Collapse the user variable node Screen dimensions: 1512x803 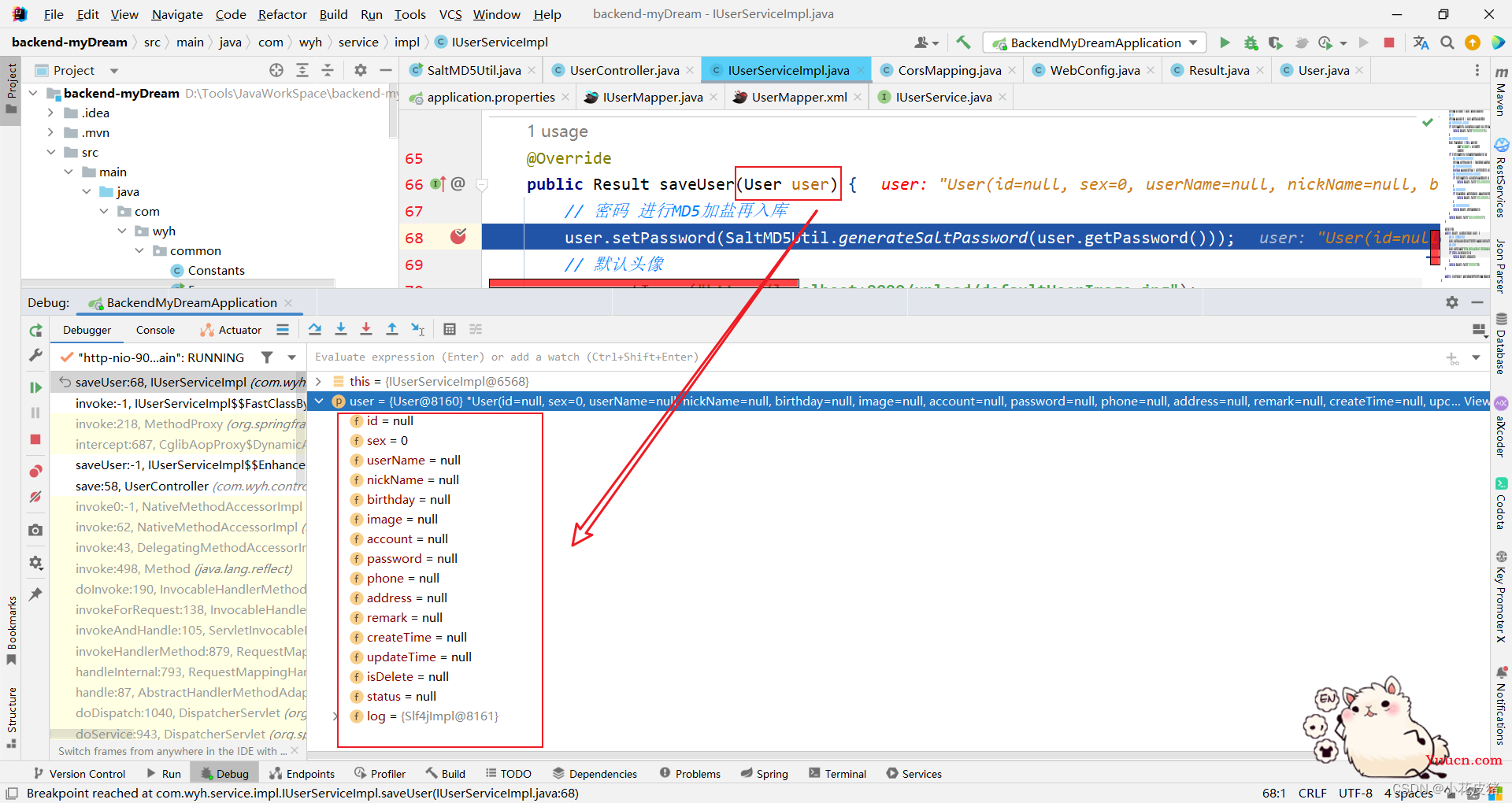319,401
